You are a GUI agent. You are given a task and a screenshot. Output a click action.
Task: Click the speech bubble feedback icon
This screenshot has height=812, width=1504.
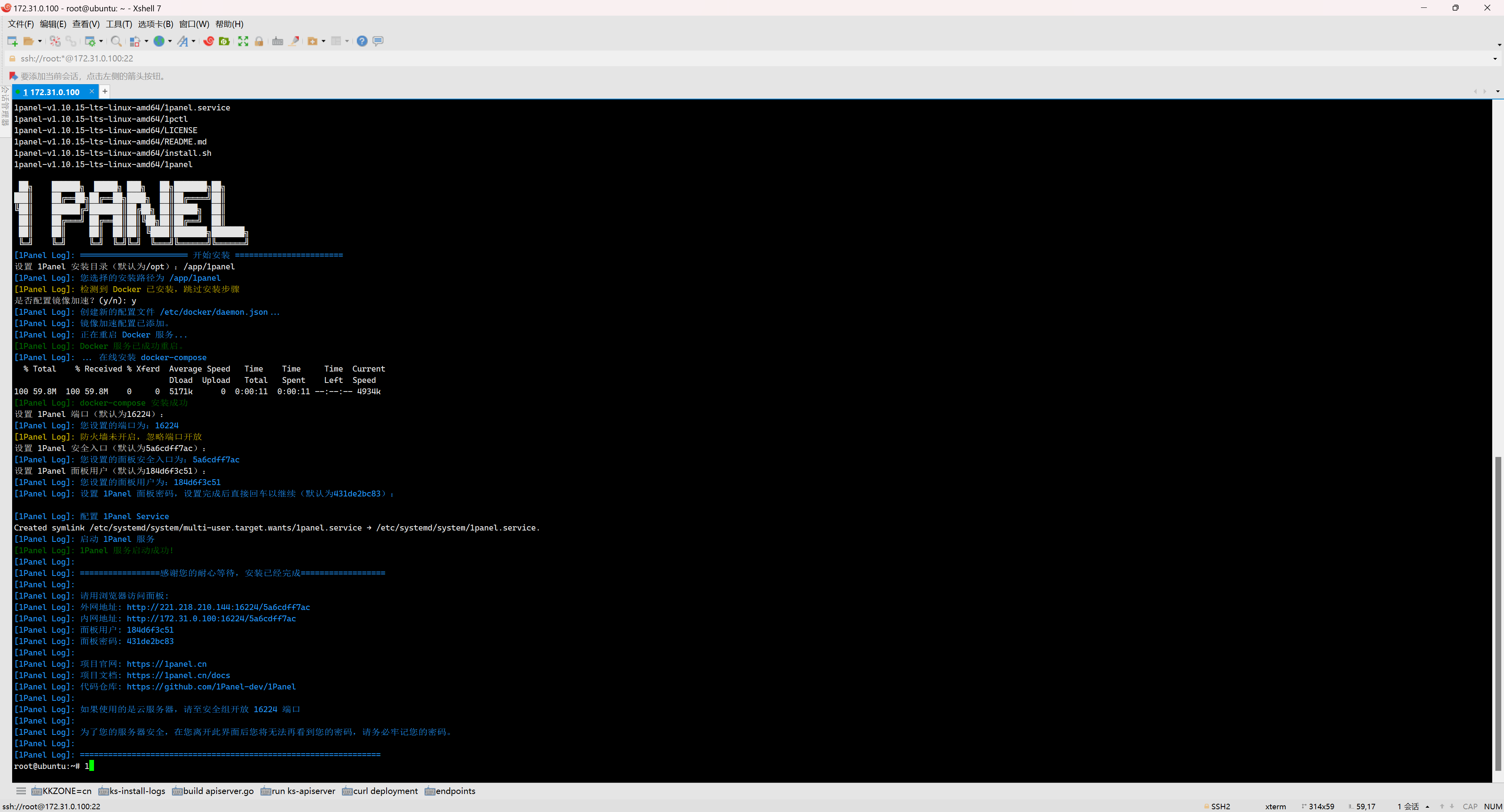pos(378,41)
